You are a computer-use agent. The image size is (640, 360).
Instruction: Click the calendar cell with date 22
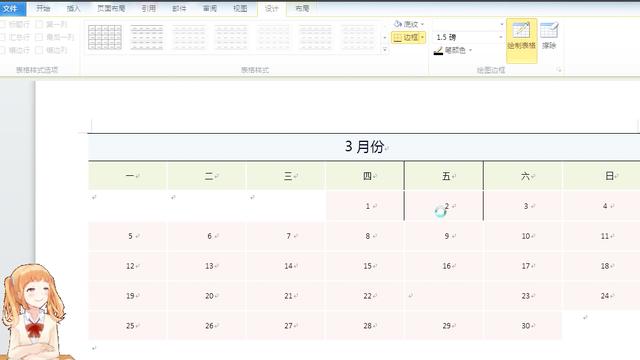click(365, 296)
